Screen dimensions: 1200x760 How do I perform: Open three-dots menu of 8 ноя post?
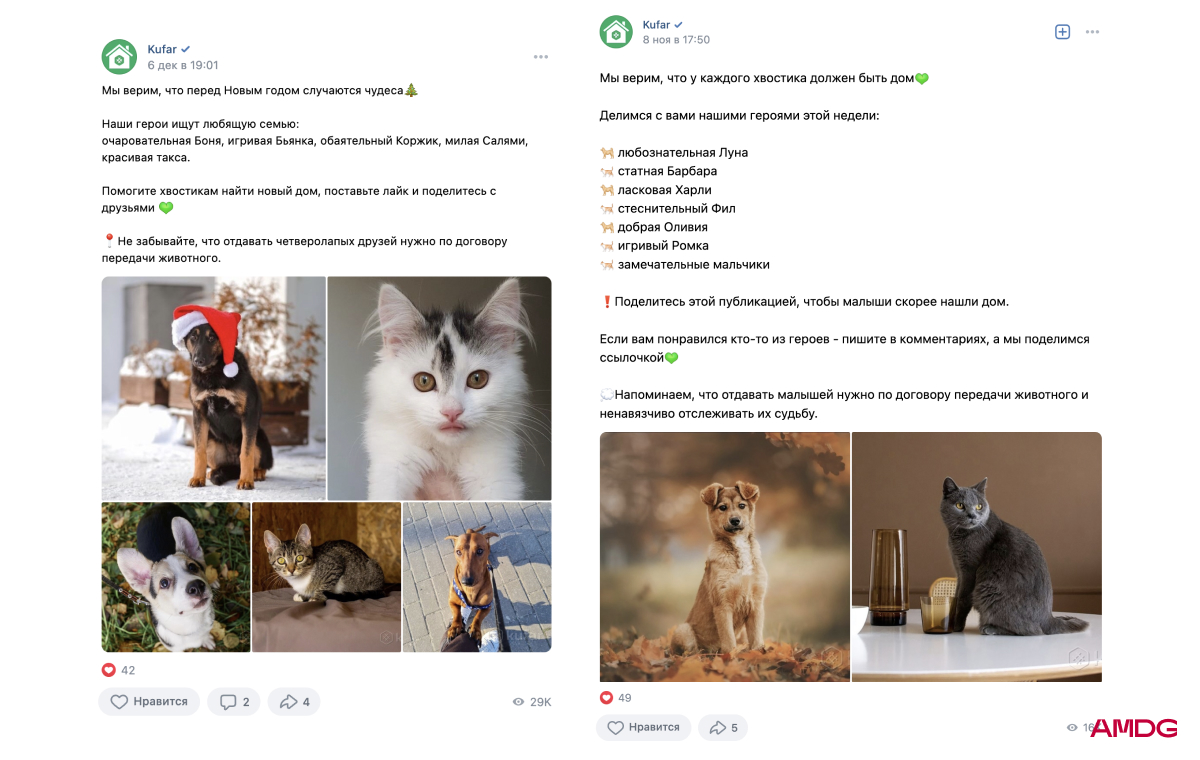point(1092,32)
